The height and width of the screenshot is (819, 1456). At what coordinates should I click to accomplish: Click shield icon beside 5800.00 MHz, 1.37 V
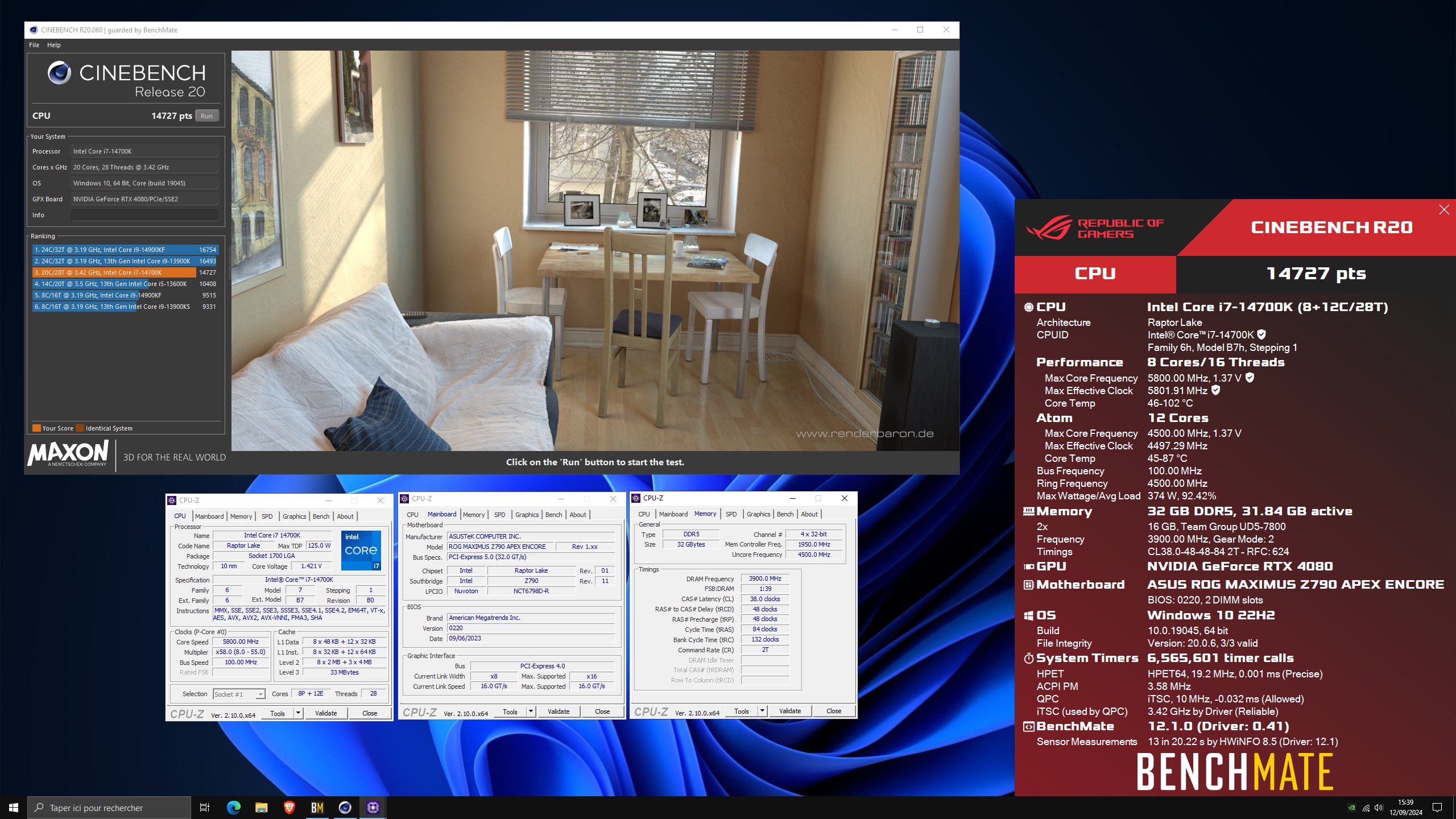[x=1250, y=378]
